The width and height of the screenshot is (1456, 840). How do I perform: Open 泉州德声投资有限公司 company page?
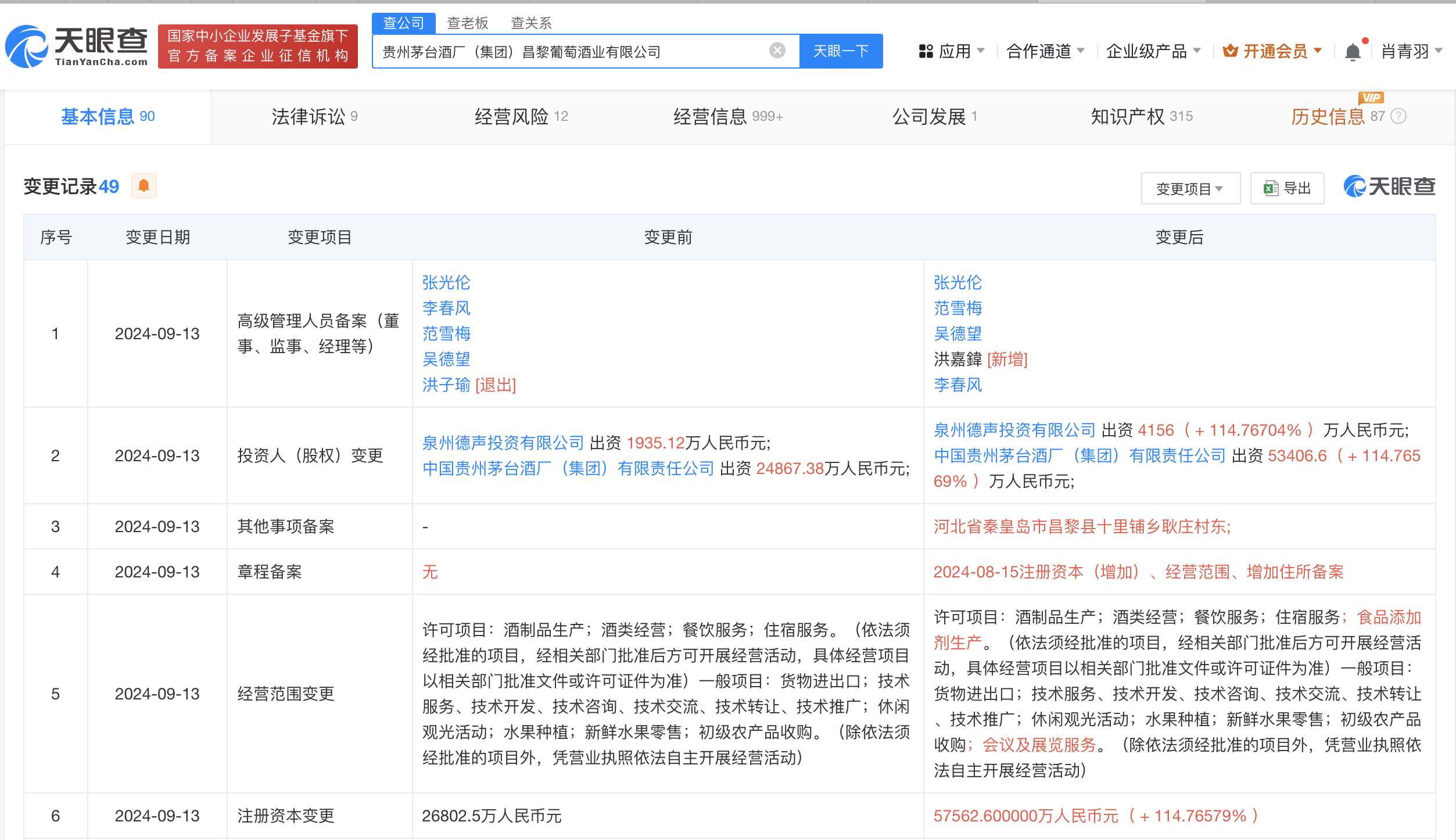point(502,443)
